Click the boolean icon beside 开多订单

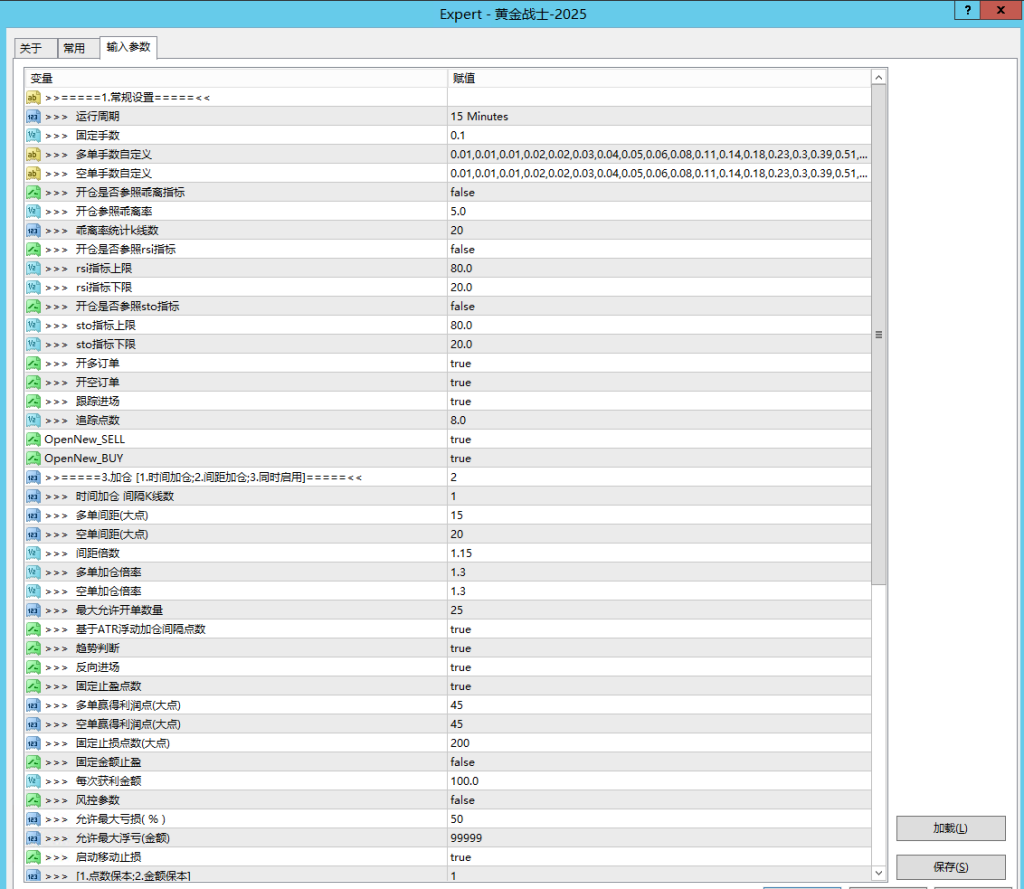point(31,363)
